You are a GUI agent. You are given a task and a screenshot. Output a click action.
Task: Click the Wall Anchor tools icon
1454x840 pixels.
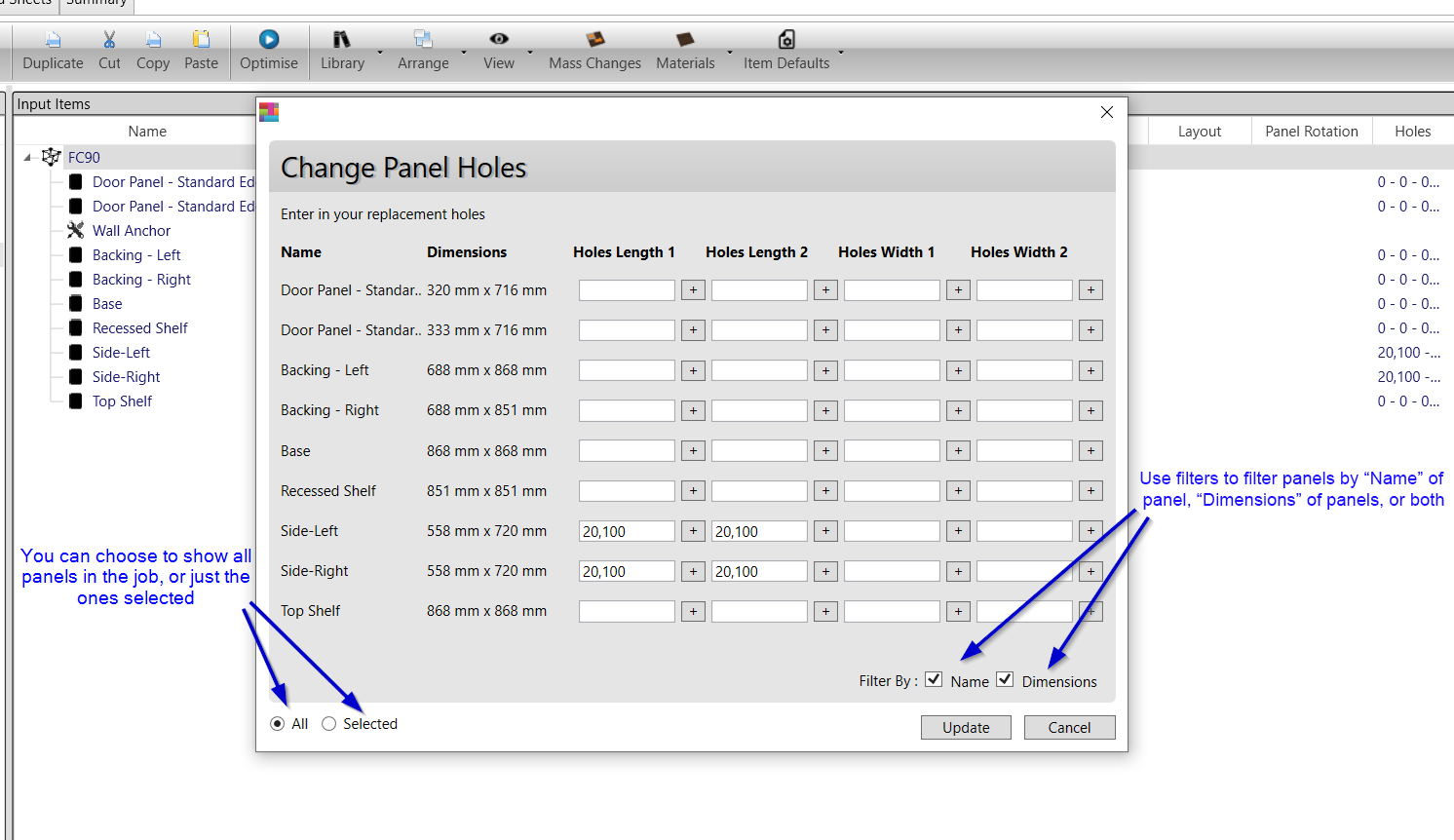coord(75,230)
